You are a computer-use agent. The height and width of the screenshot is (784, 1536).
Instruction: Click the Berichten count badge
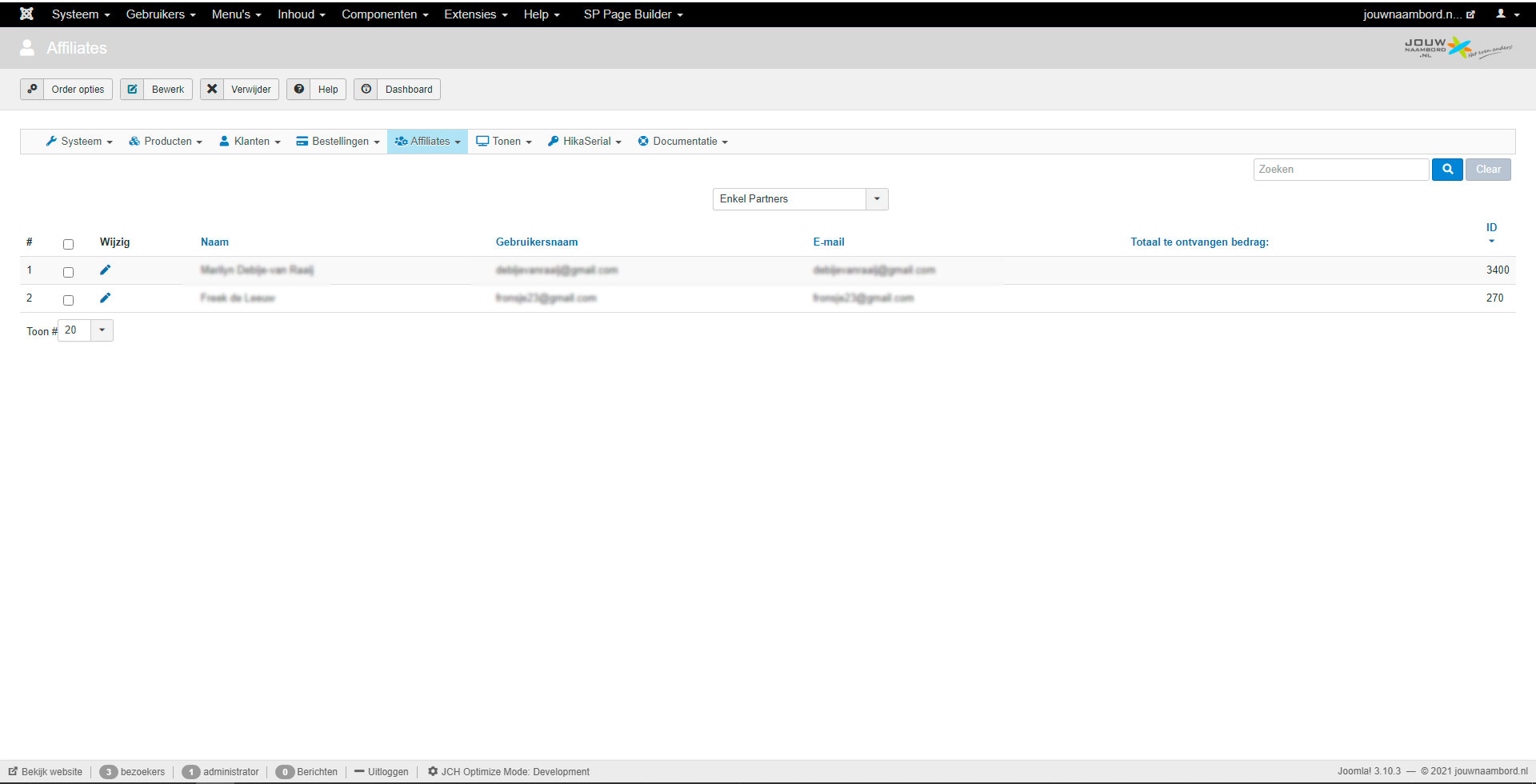284,772
